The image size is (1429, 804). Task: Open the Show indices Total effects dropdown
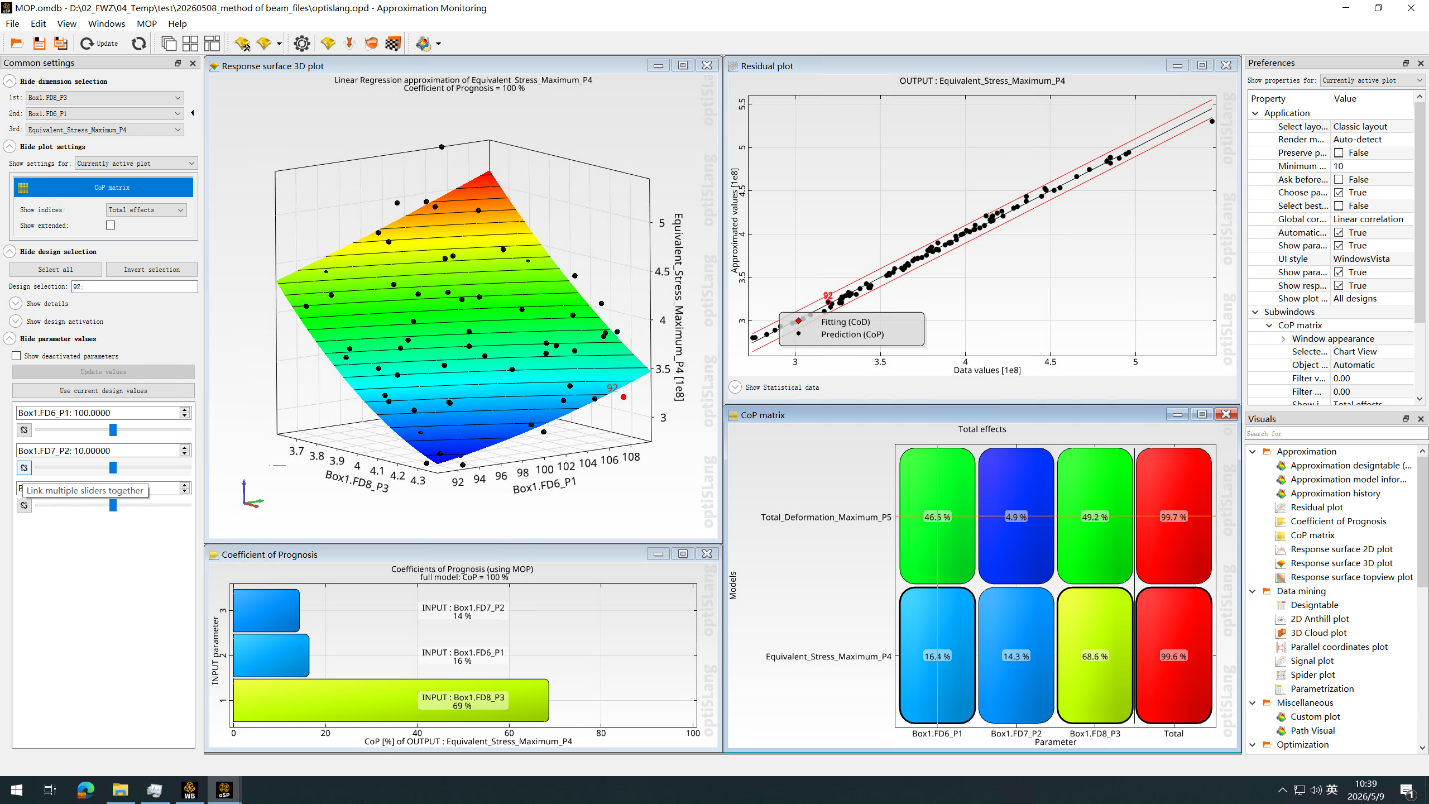tap(146, 210)
